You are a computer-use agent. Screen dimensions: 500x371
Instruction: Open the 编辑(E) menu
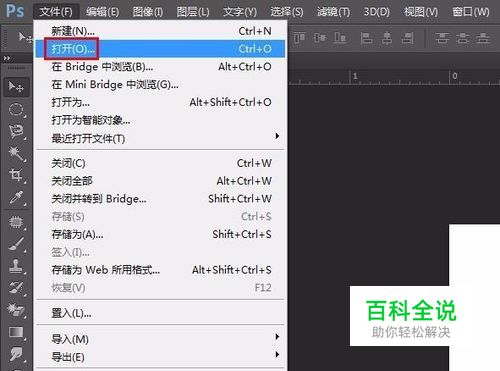tap(103, 12)
